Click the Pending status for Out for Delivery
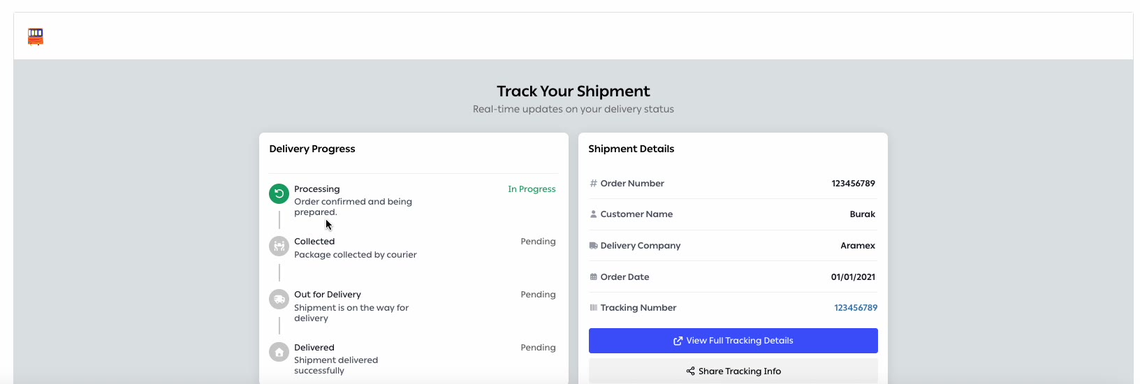Image resolution: width=1140 pixels, height=384 pixels. pyautogui.click(x=538, y=295)
